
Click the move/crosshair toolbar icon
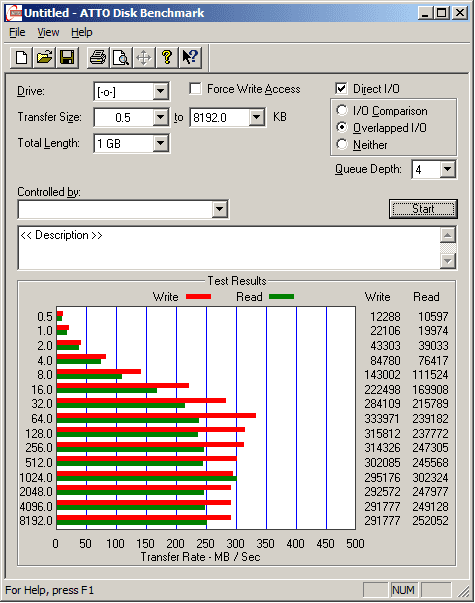coord(144,58)
